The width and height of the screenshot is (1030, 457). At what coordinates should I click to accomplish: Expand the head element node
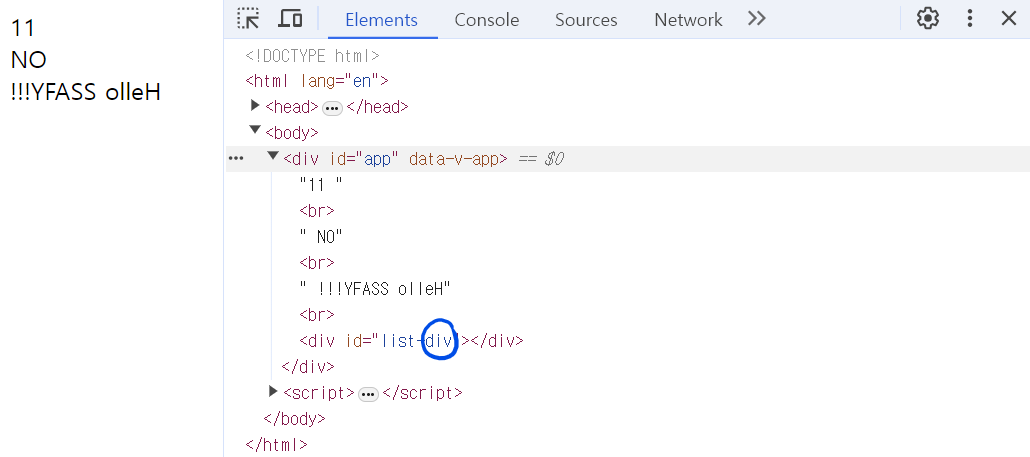pos(256,106)
